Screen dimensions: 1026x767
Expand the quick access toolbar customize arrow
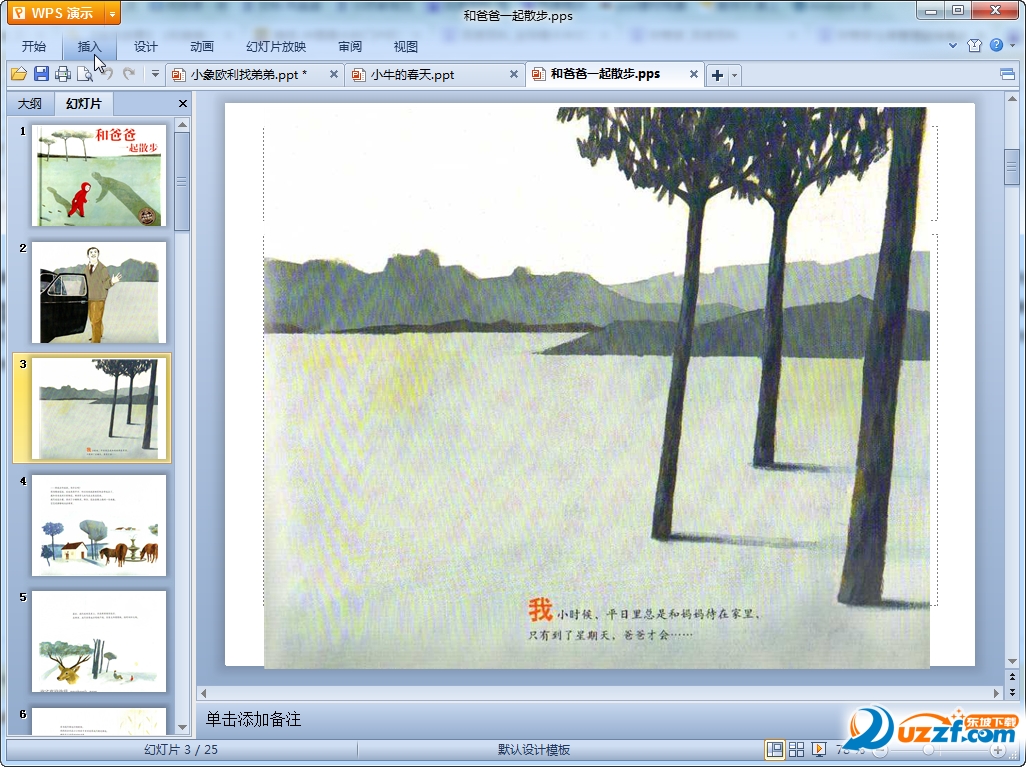pyautogui.click(x=155, y=74)
